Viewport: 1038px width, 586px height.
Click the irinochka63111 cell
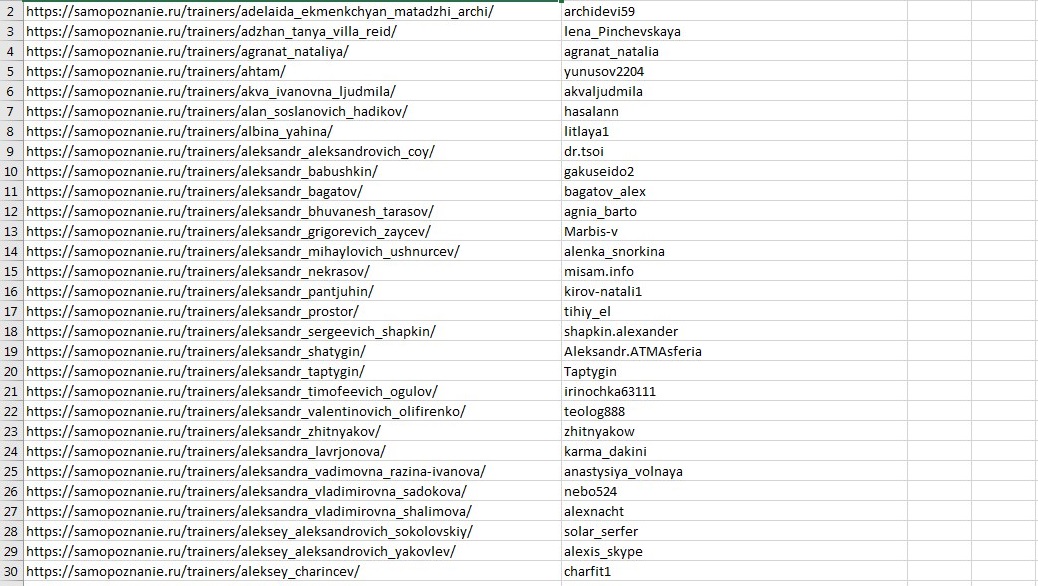734,391
